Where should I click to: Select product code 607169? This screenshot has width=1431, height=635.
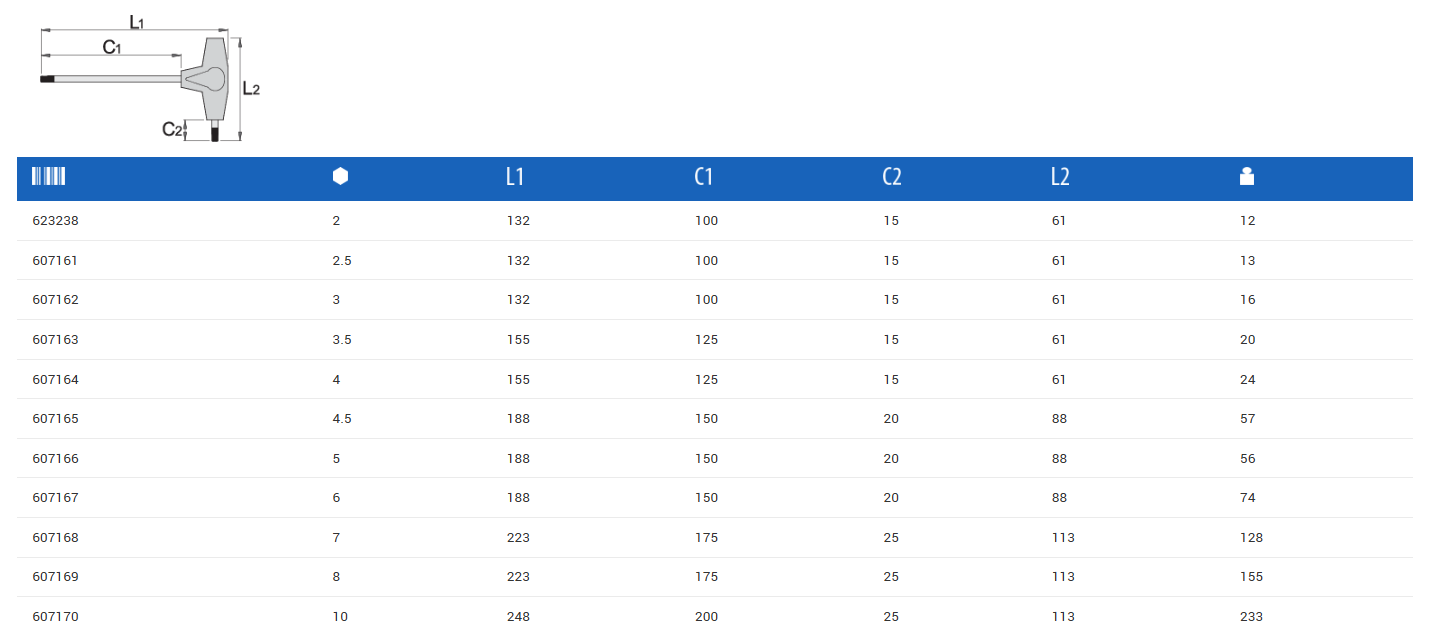[55, 577]
